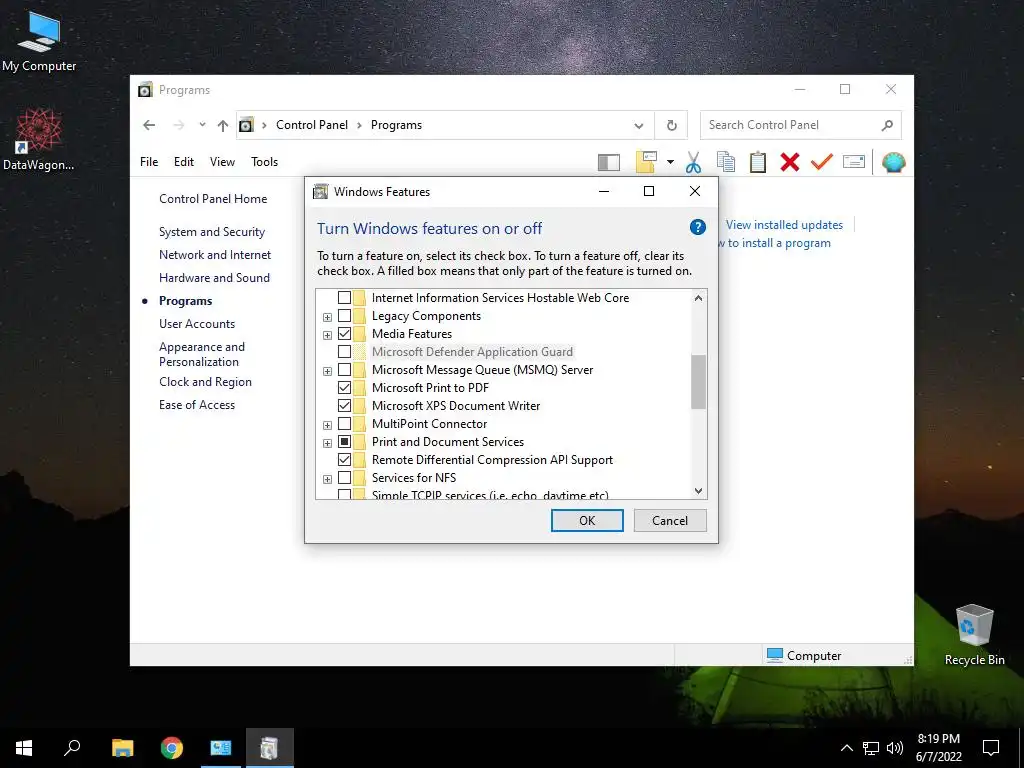The image size is (1024, 768).
Task: Open File Explorer from taskbar
Action: 122,748
